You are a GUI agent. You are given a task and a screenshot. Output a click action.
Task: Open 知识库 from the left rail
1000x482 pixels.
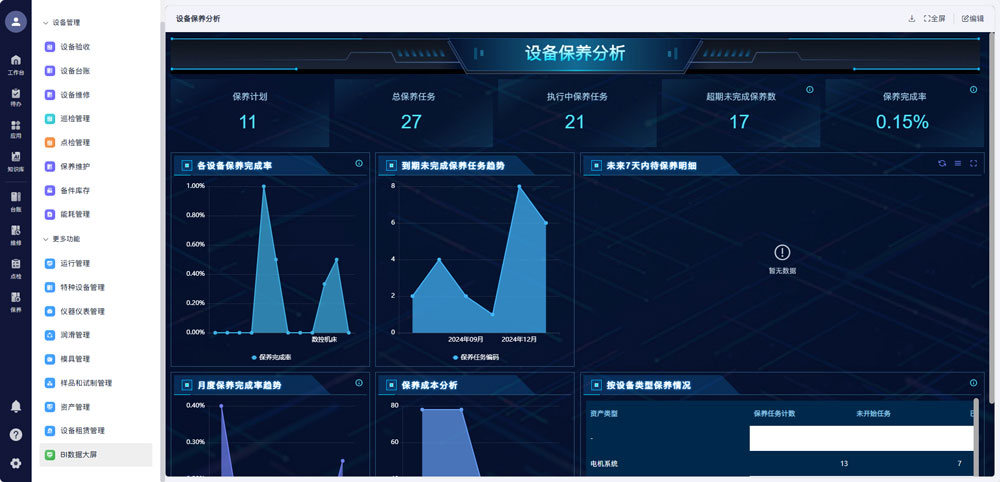16,160
